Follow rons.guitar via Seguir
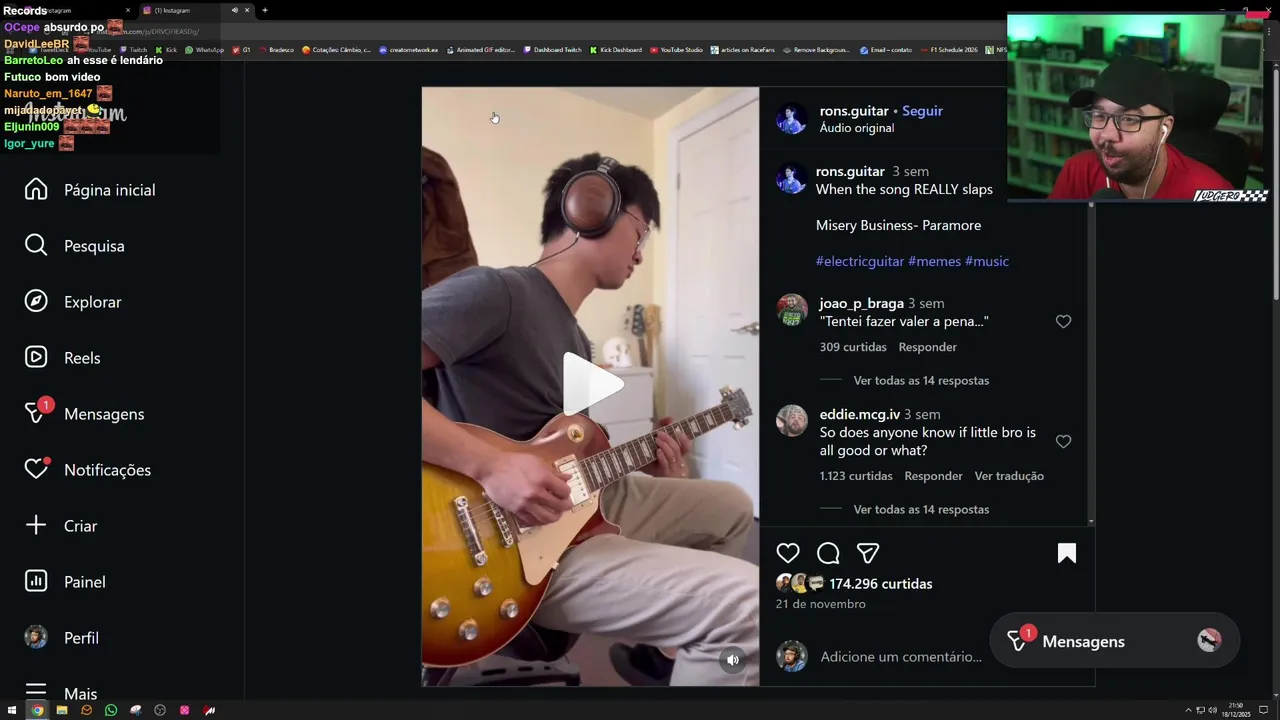 pyautogui.click(x=922, y=111)
